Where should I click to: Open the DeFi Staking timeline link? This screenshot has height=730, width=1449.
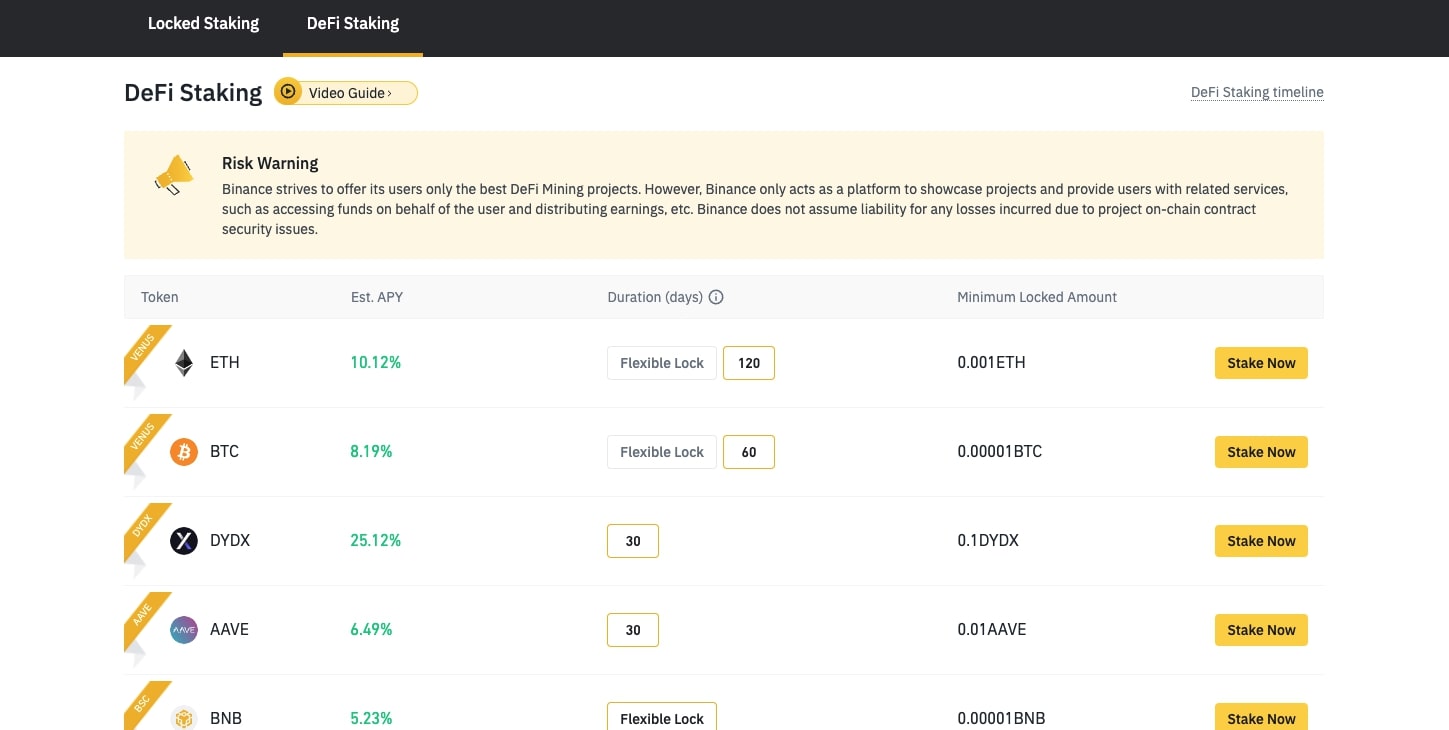tap(1257, 92)
